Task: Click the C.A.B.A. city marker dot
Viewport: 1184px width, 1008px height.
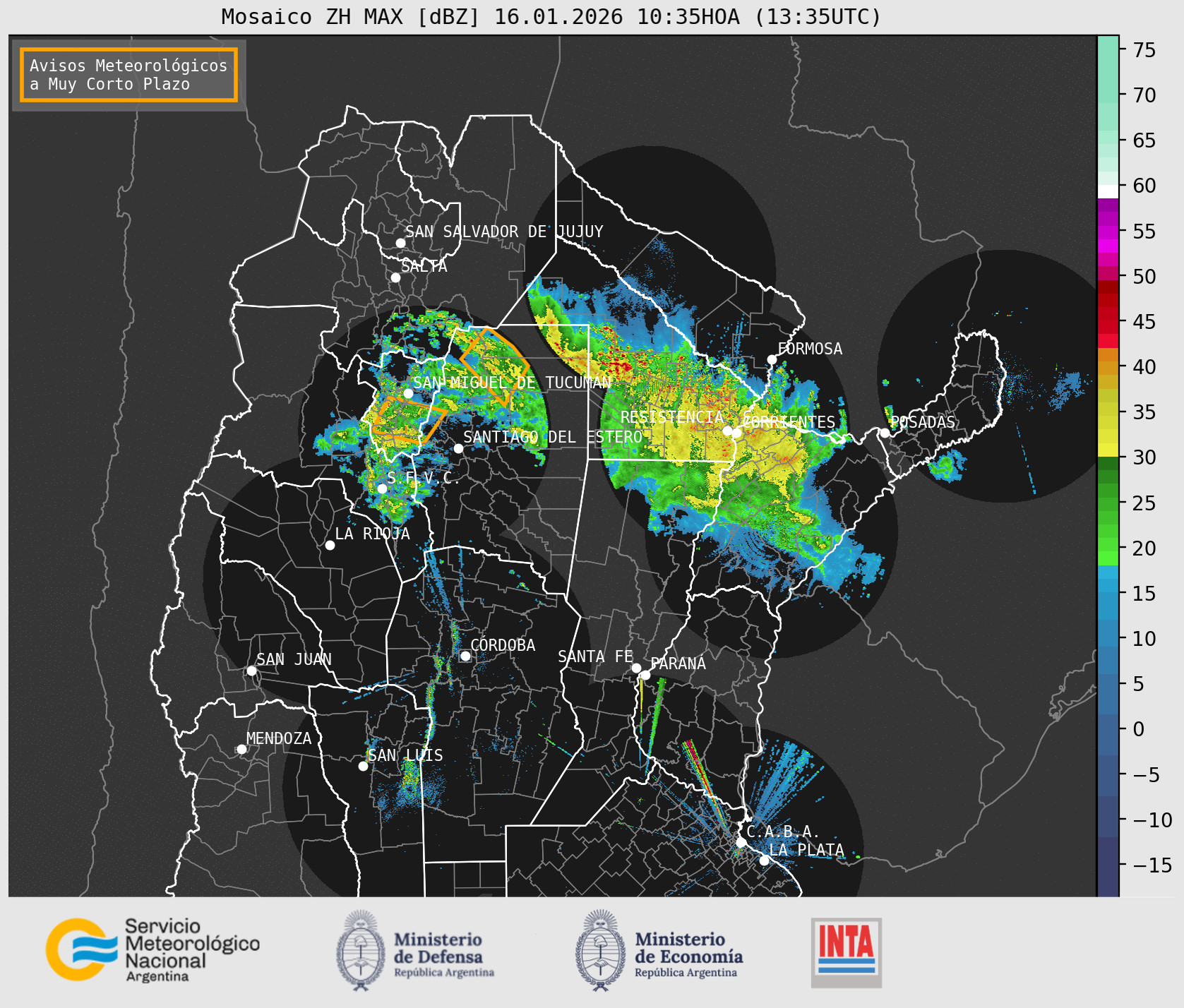Action: [741, 842]
